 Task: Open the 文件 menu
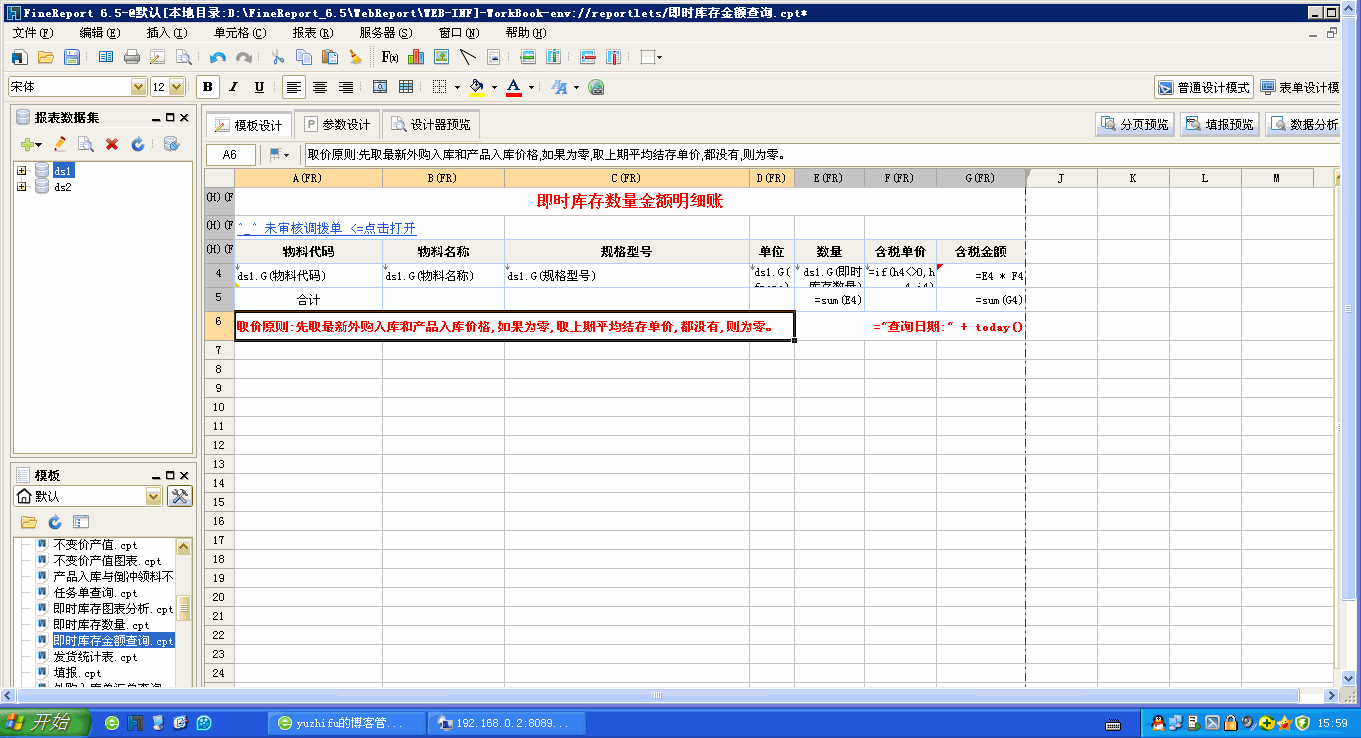pos(32,32)
